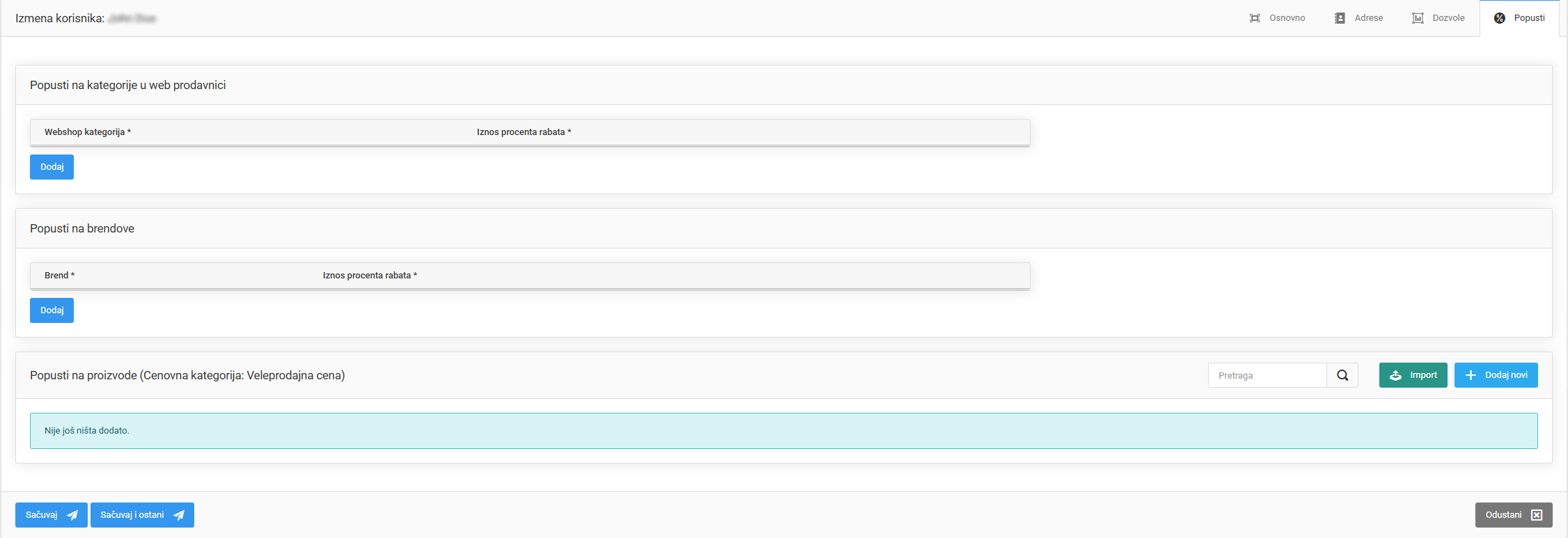
Task: Click Dodaj novi to add product discount
Action: [x=1496, y=375]
